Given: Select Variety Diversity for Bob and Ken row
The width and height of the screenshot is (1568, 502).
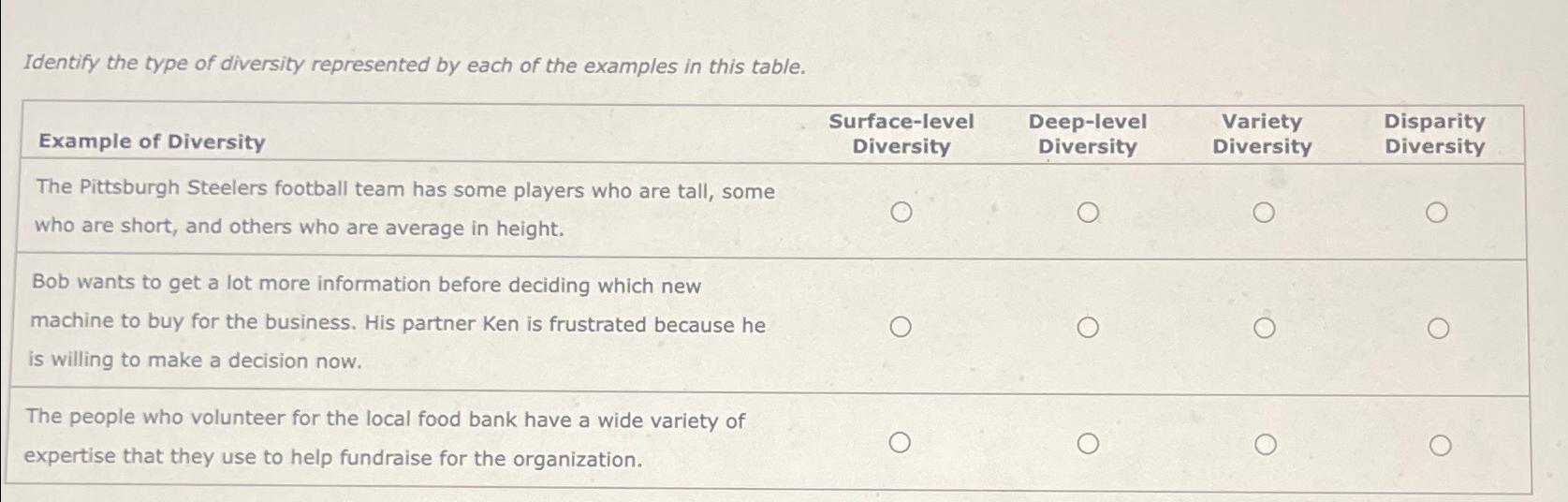Looking at the screenshot, I should click(x=1264, y=328).
